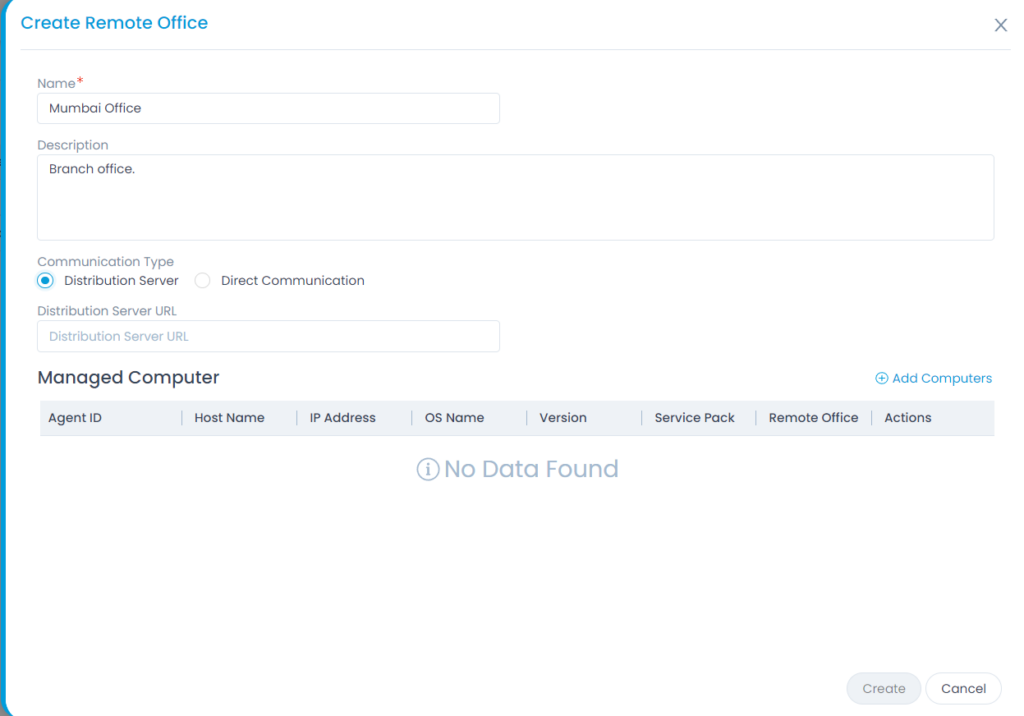The width and height of the screenshot is (1024, 716).
Task: Sort by the Agent ID column header
Action: [75, 418]
